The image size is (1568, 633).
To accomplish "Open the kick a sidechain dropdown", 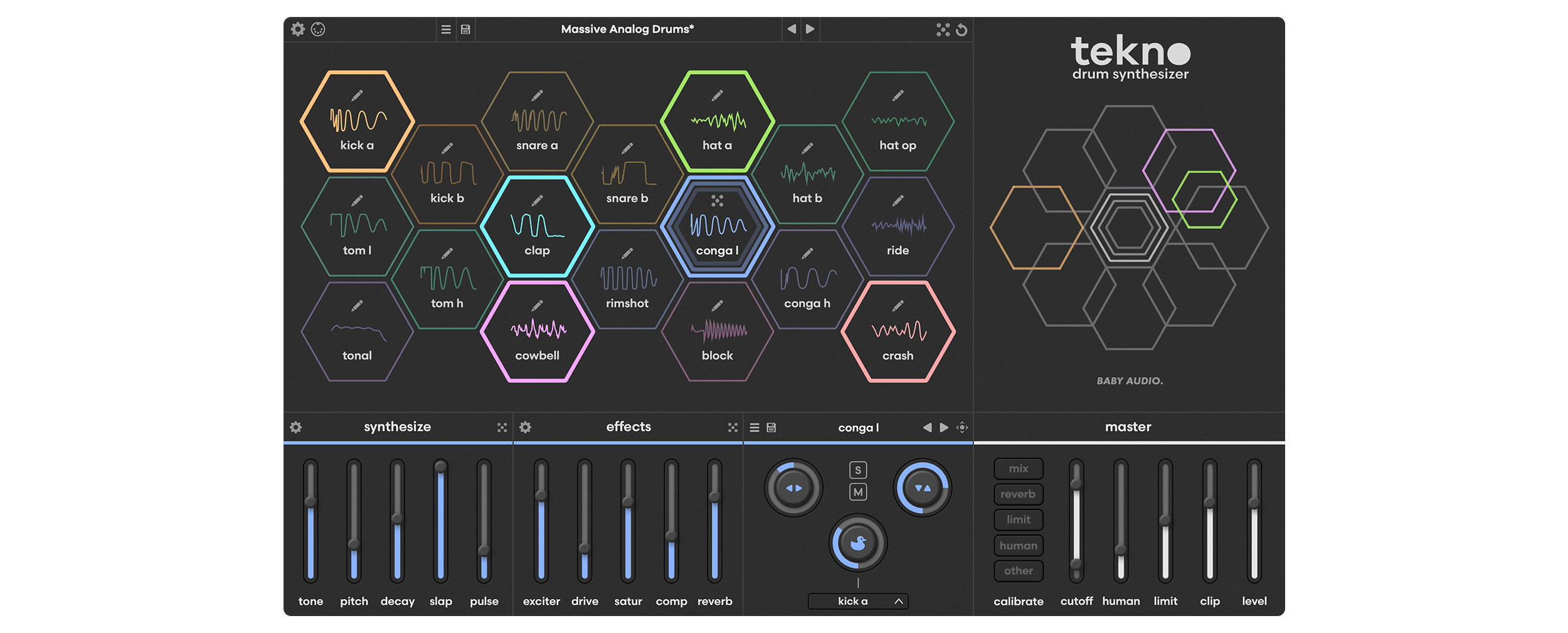I will coord(857,601).
